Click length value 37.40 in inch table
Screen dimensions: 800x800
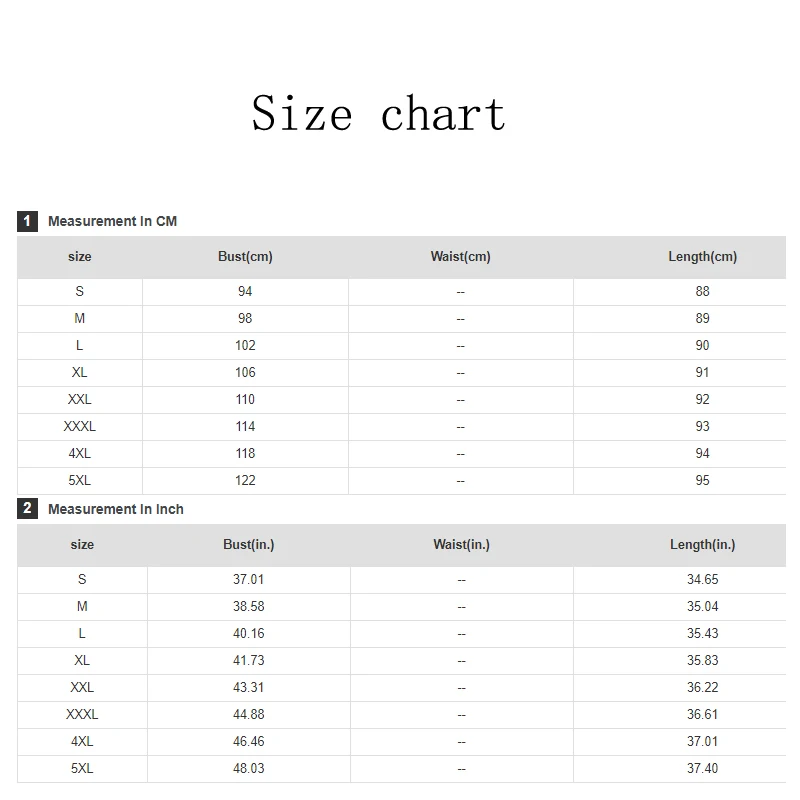(702, 768)
